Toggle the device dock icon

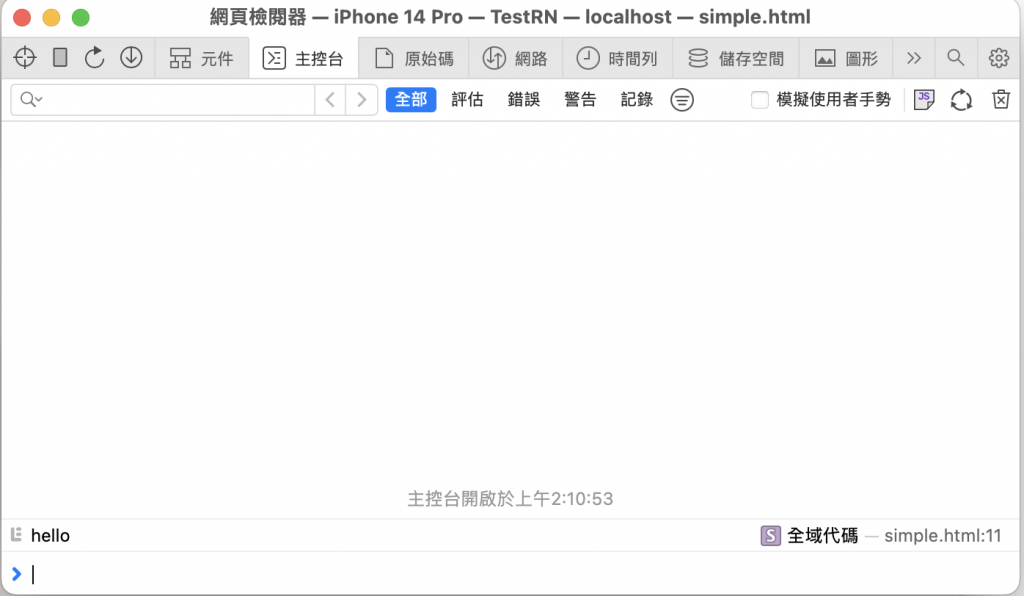pyautogui.click(x=60, y=58)
